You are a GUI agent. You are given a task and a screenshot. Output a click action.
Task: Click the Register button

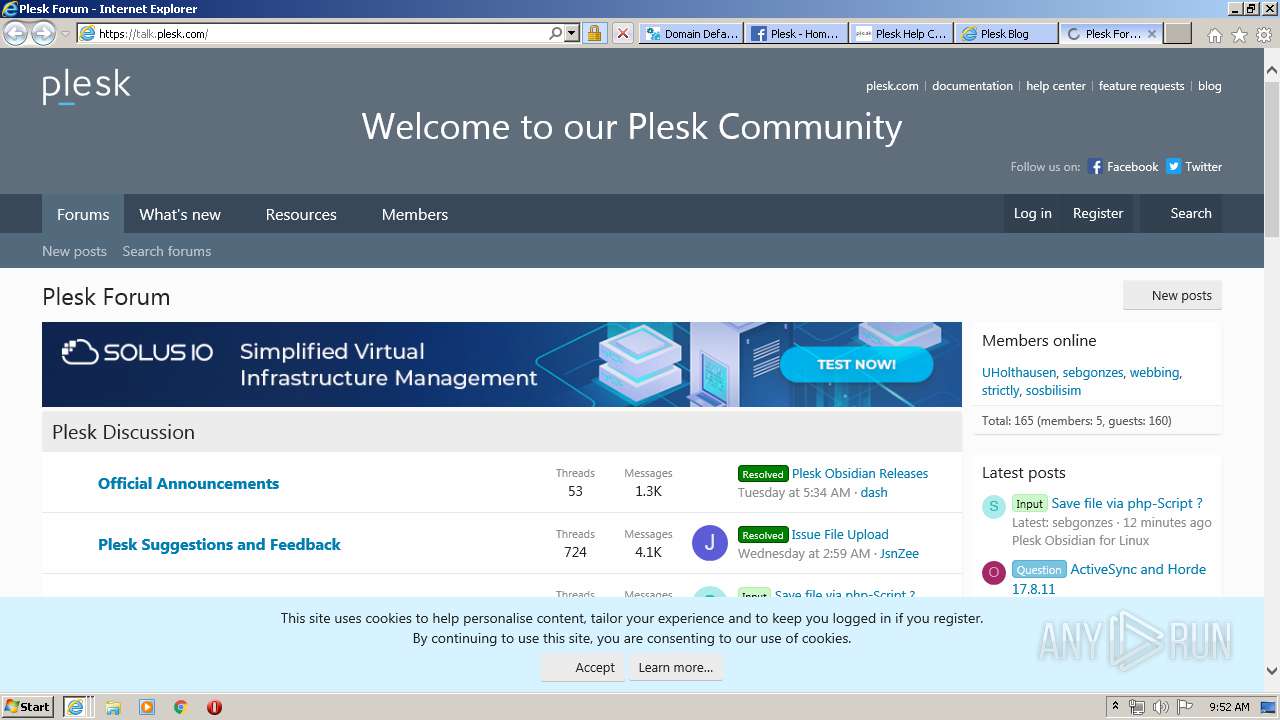coord(1098,213)
